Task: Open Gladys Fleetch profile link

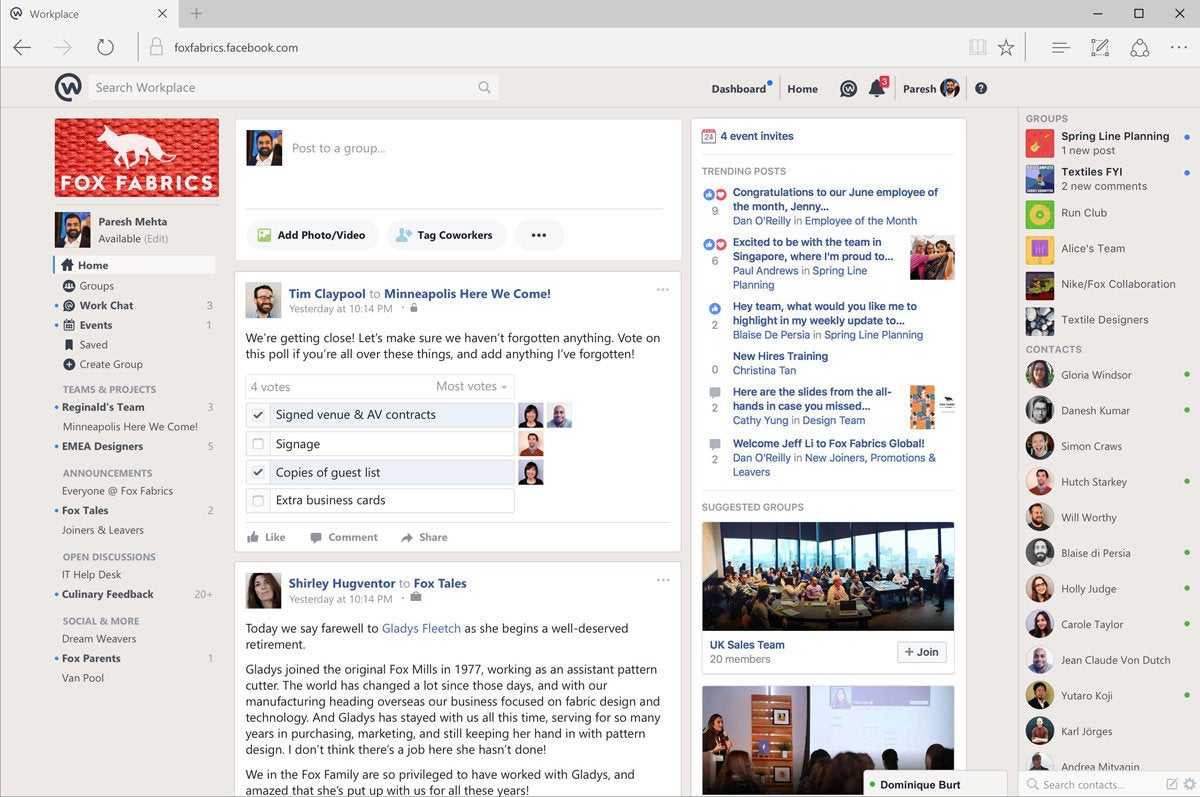Action: coord(421,629)
